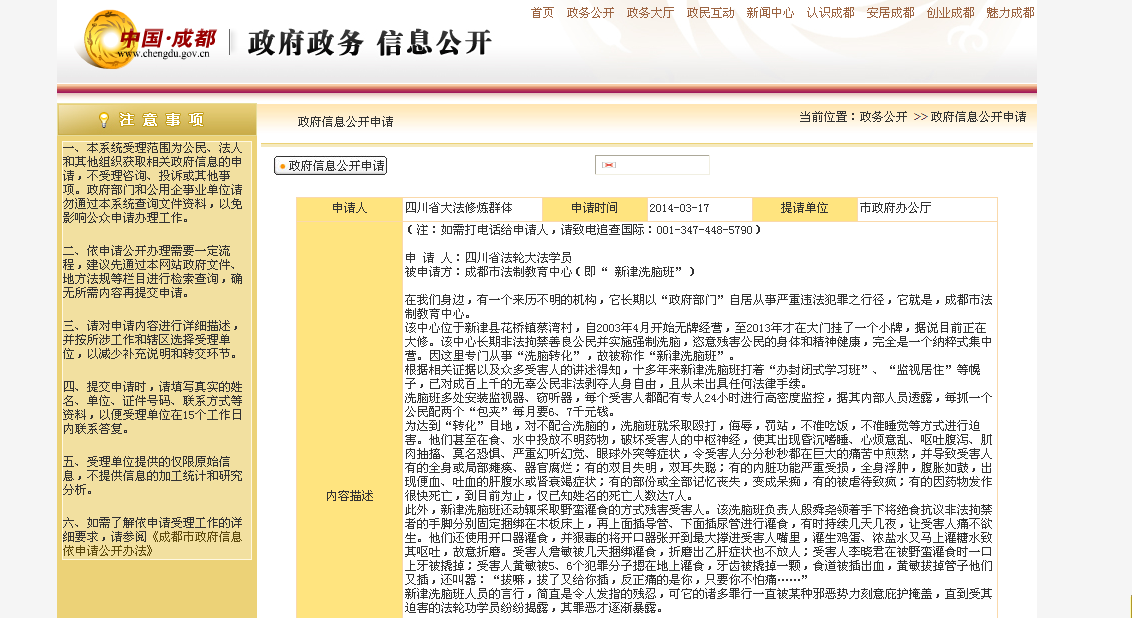Go to 政务大厅 in the top navigation
Viewport: 1132px width, 618px height.
(650, 13)
